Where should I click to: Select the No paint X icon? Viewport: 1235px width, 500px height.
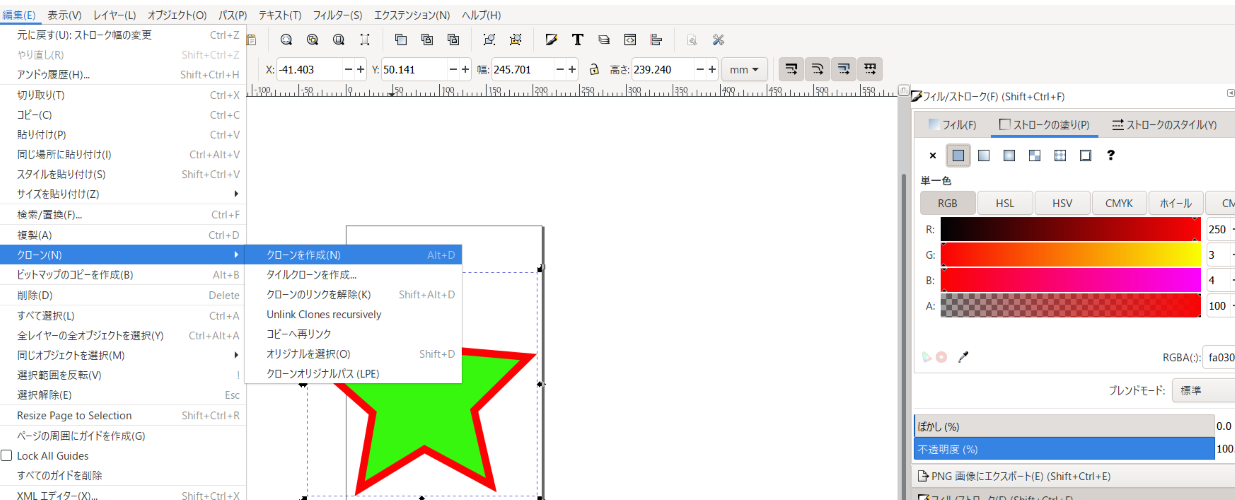click(933, 155)
